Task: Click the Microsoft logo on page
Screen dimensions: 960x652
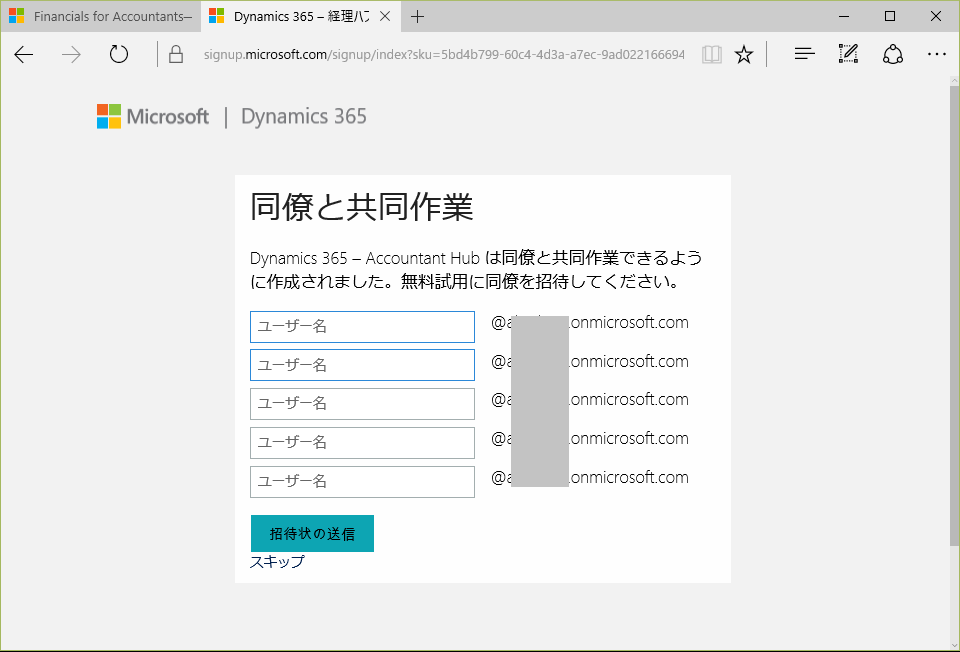Action: coord(152,116)
